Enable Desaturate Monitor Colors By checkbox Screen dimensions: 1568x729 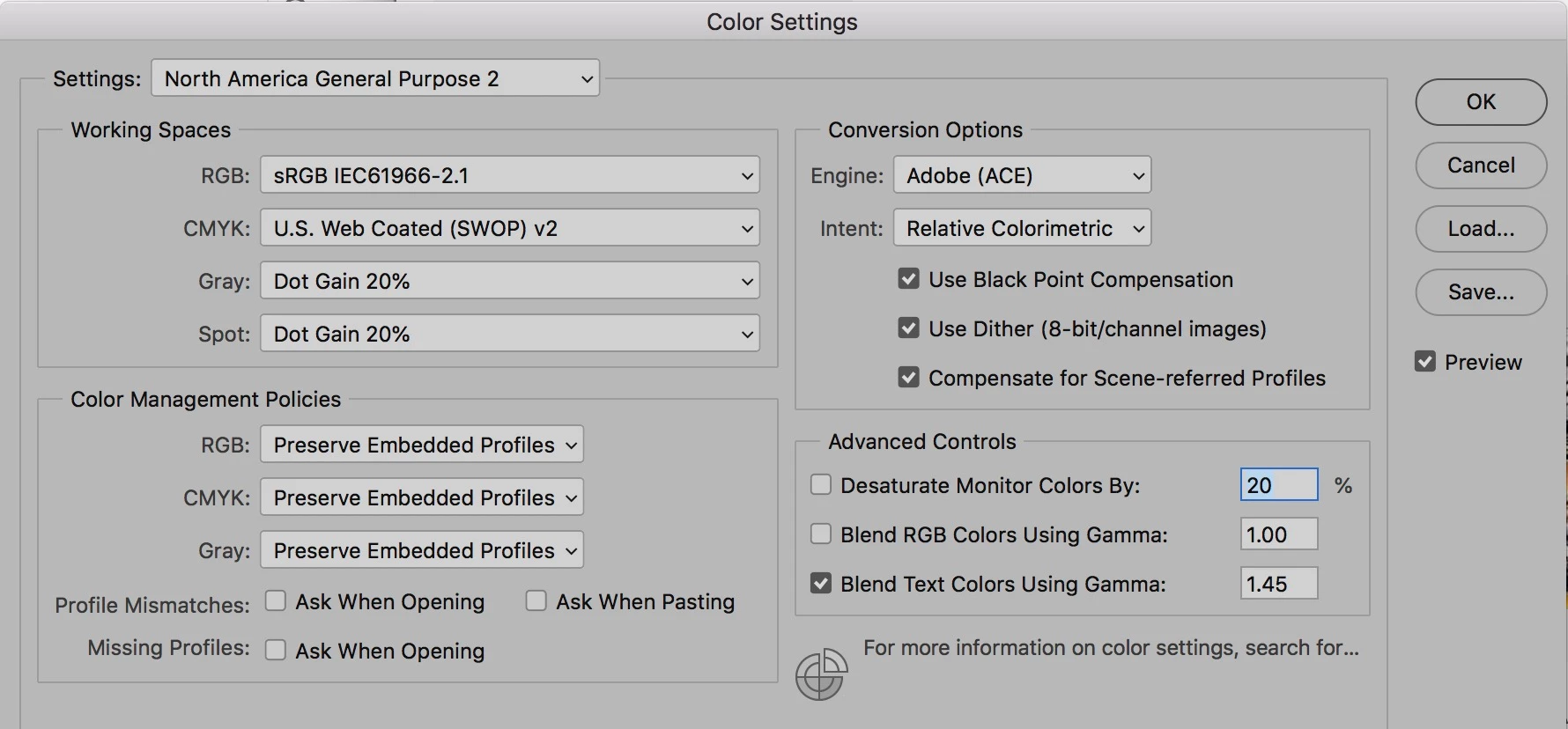point(821,485)
